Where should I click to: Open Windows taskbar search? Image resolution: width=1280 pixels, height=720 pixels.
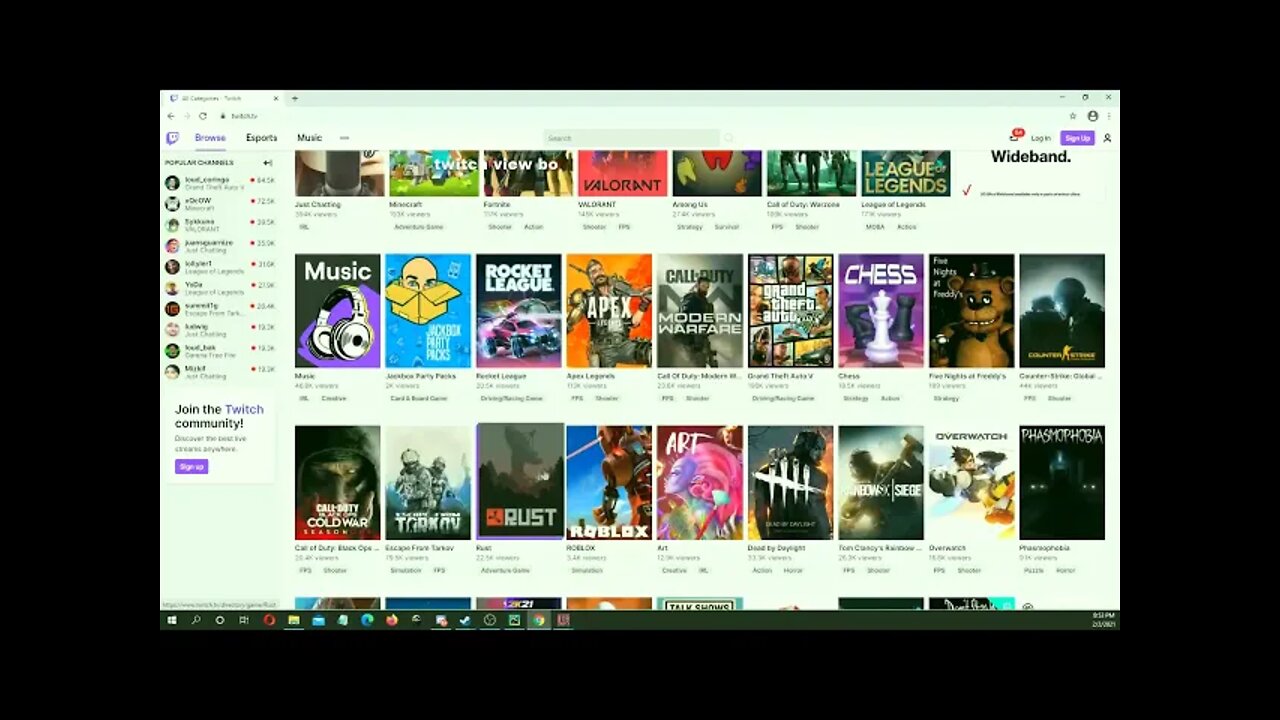pos(196,620)
